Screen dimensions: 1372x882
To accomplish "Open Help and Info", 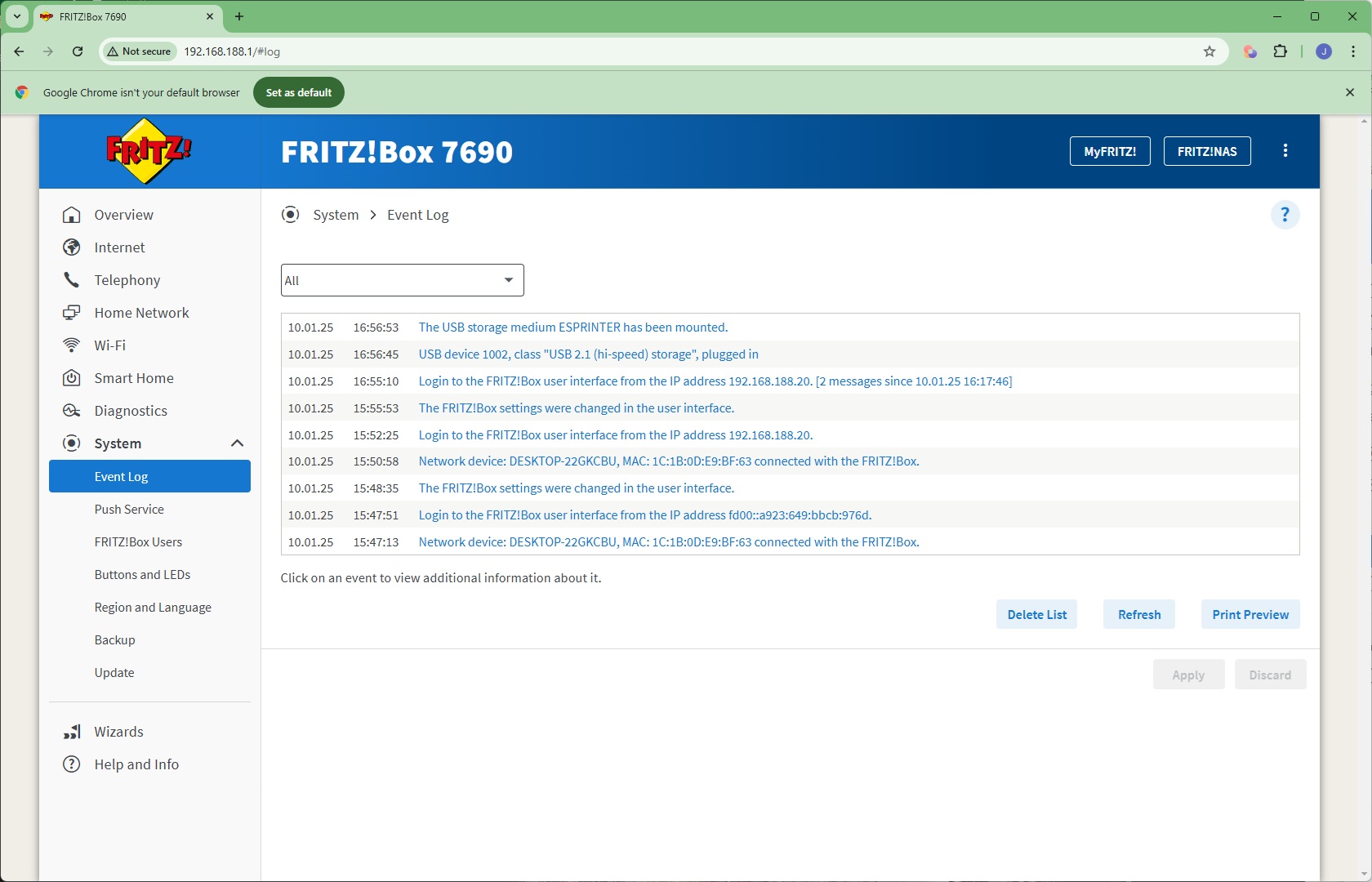I will coord(136,764).
